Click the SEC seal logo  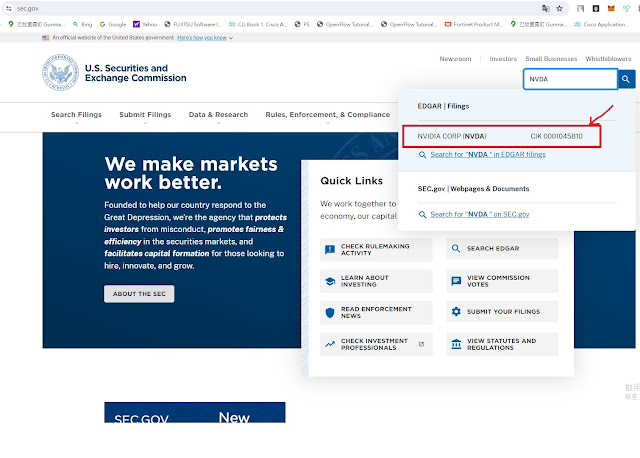click(61, 72)
